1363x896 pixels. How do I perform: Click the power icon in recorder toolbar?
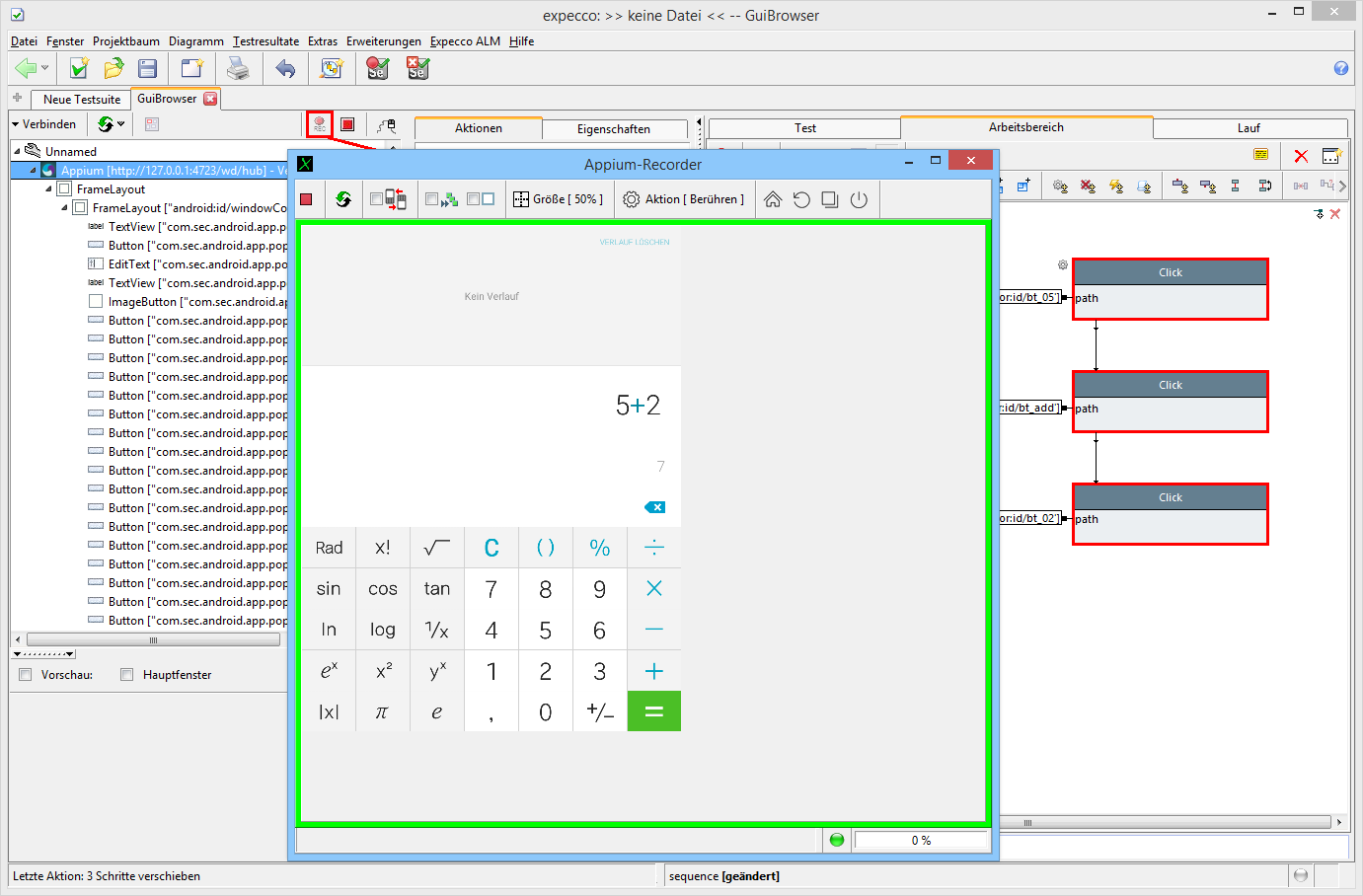pyautogui.click(x=859, y=199)
